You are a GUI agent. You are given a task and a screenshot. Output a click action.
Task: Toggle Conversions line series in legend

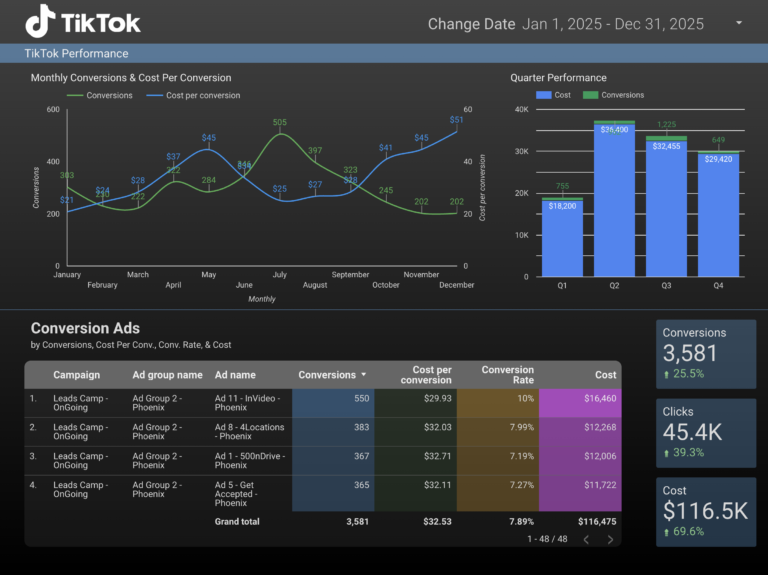click(x=100, y=96)
